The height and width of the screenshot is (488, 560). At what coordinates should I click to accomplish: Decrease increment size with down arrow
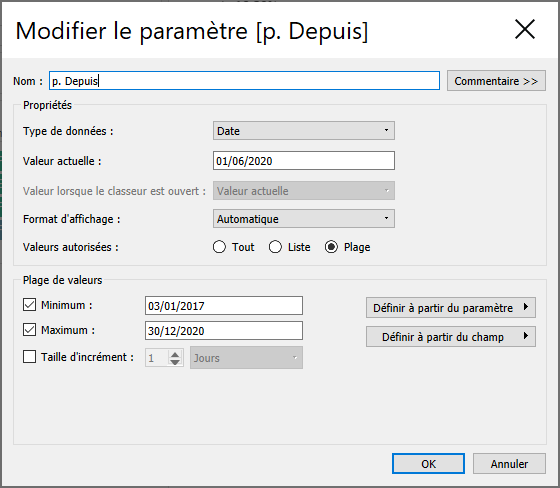[175, 362]
